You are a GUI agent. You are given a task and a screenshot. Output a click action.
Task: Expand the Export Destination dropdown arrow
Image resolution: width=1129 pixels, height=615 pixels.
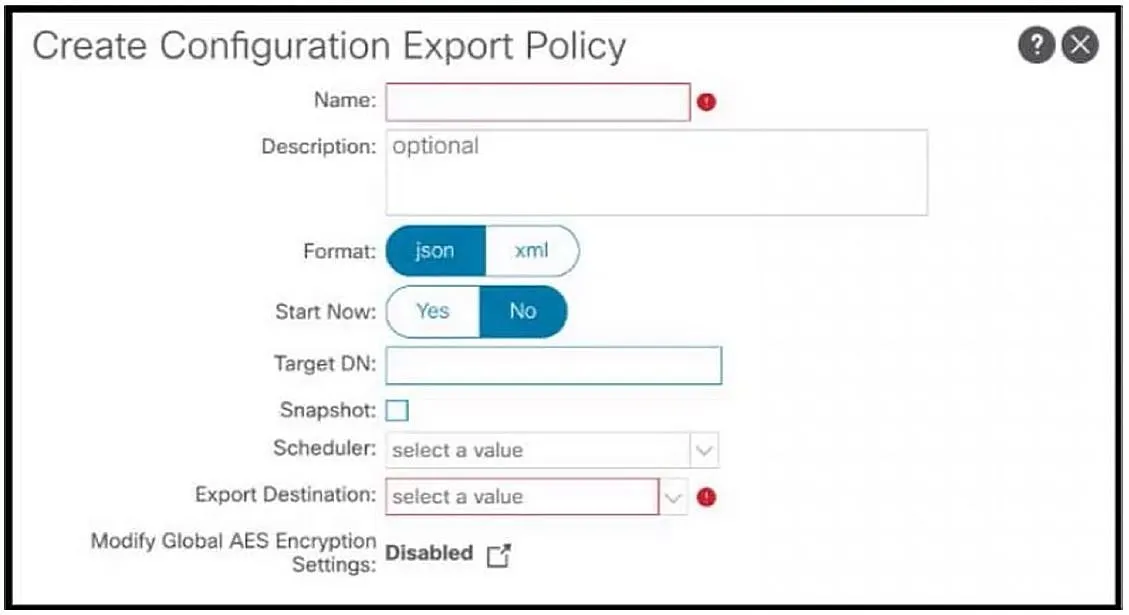[x=673, y=497]
